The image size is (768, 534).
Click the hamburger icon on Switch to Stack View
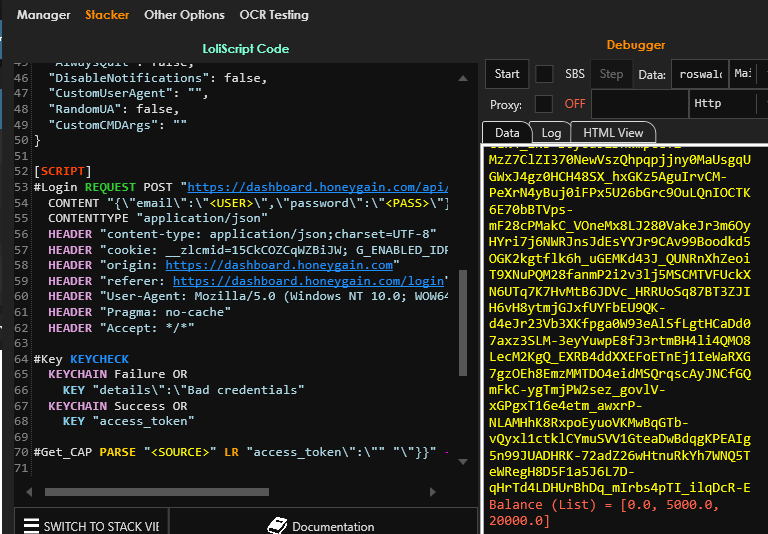coord(31,526)
